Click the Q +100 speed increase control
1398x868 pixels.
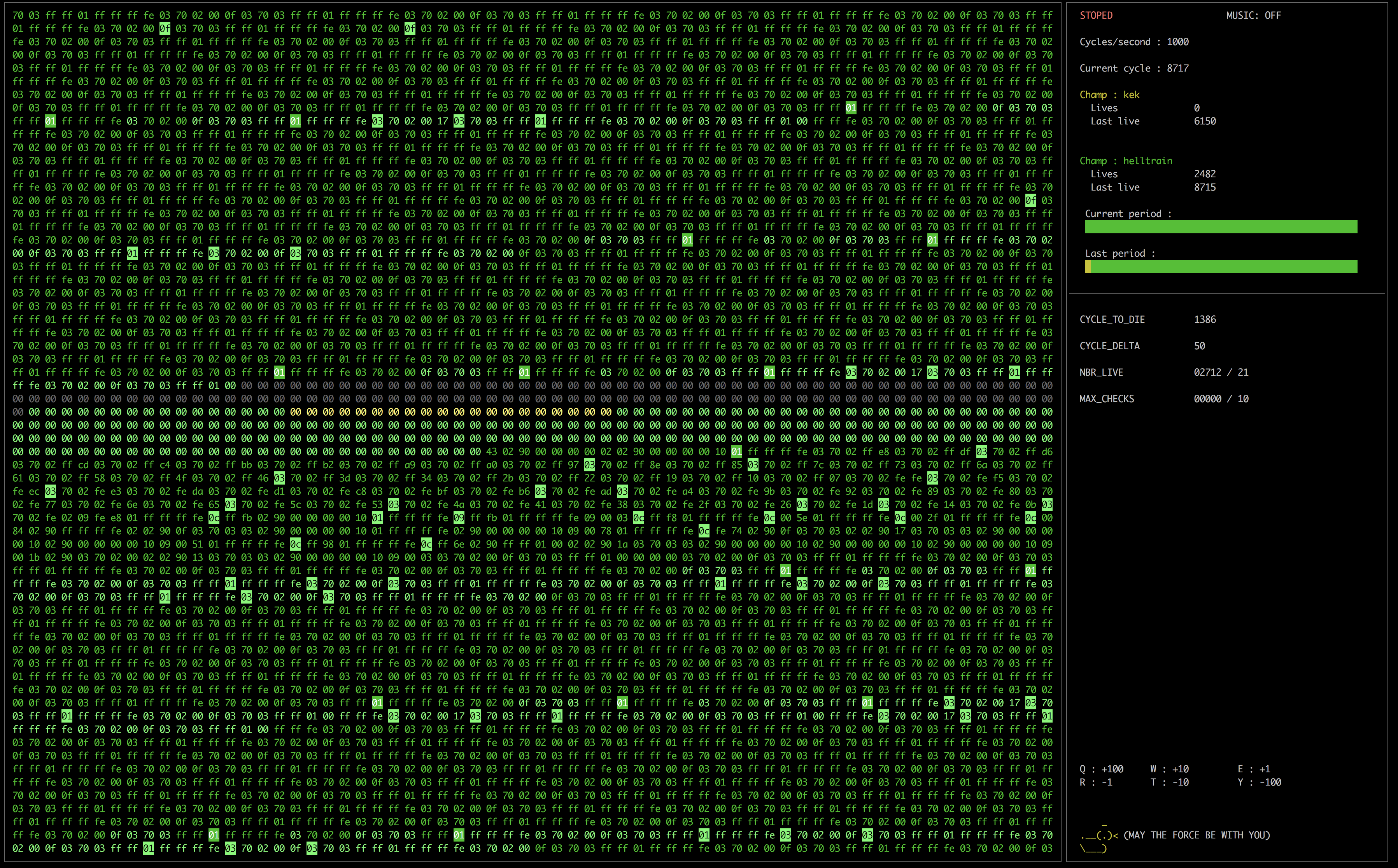click(1101, 769)
